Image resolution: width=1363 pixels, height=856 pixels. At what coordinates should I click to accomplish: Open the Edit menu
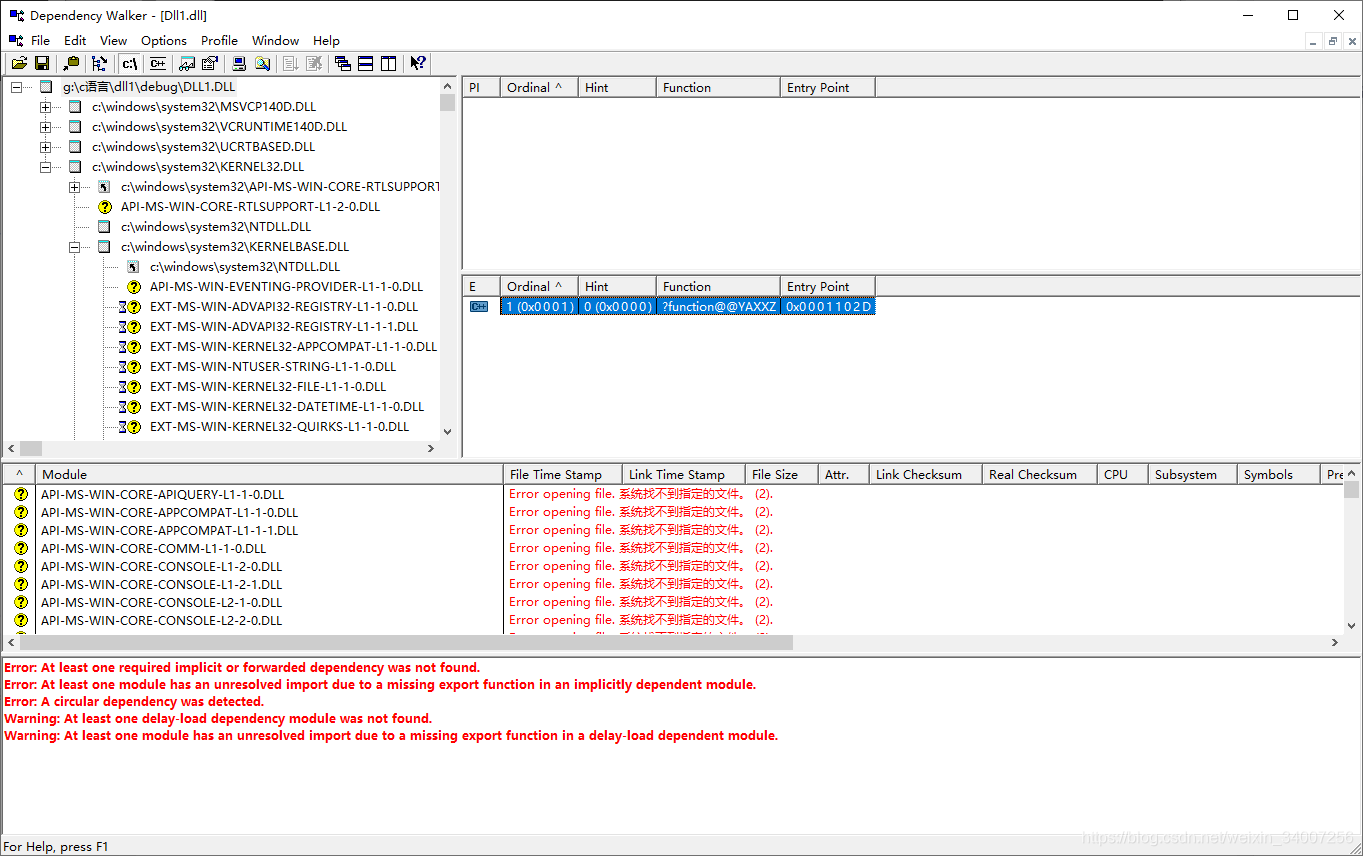point(75,40)
